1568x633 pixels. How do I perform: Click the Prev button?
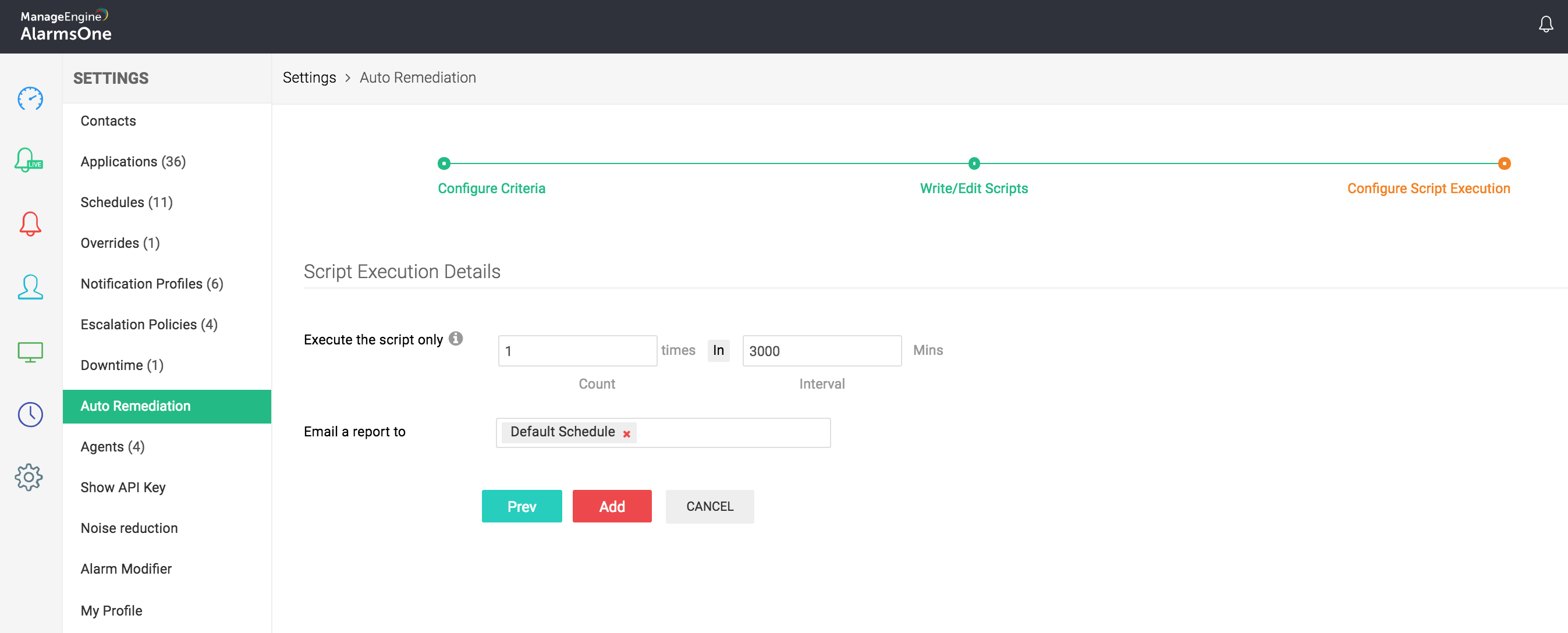click(x=522, y=506)
